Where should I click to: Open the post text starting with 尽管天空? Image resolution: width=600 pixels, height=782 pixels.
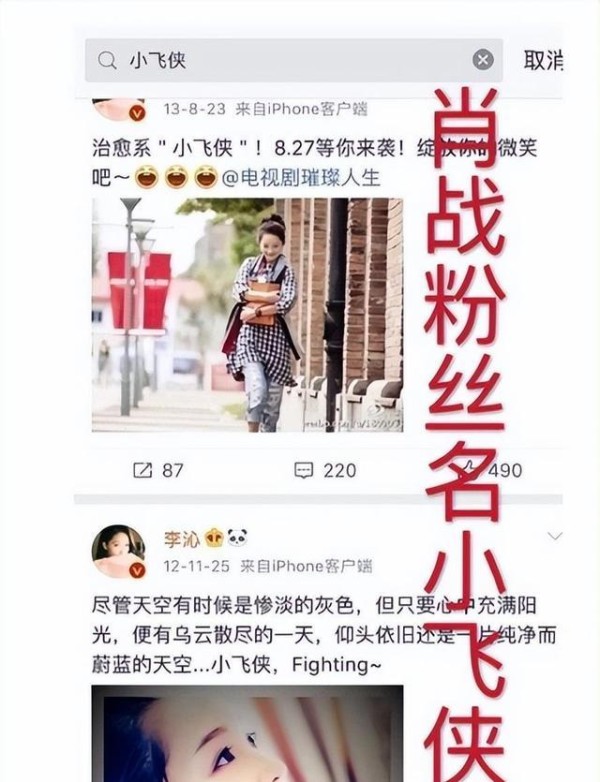(324, 635)
